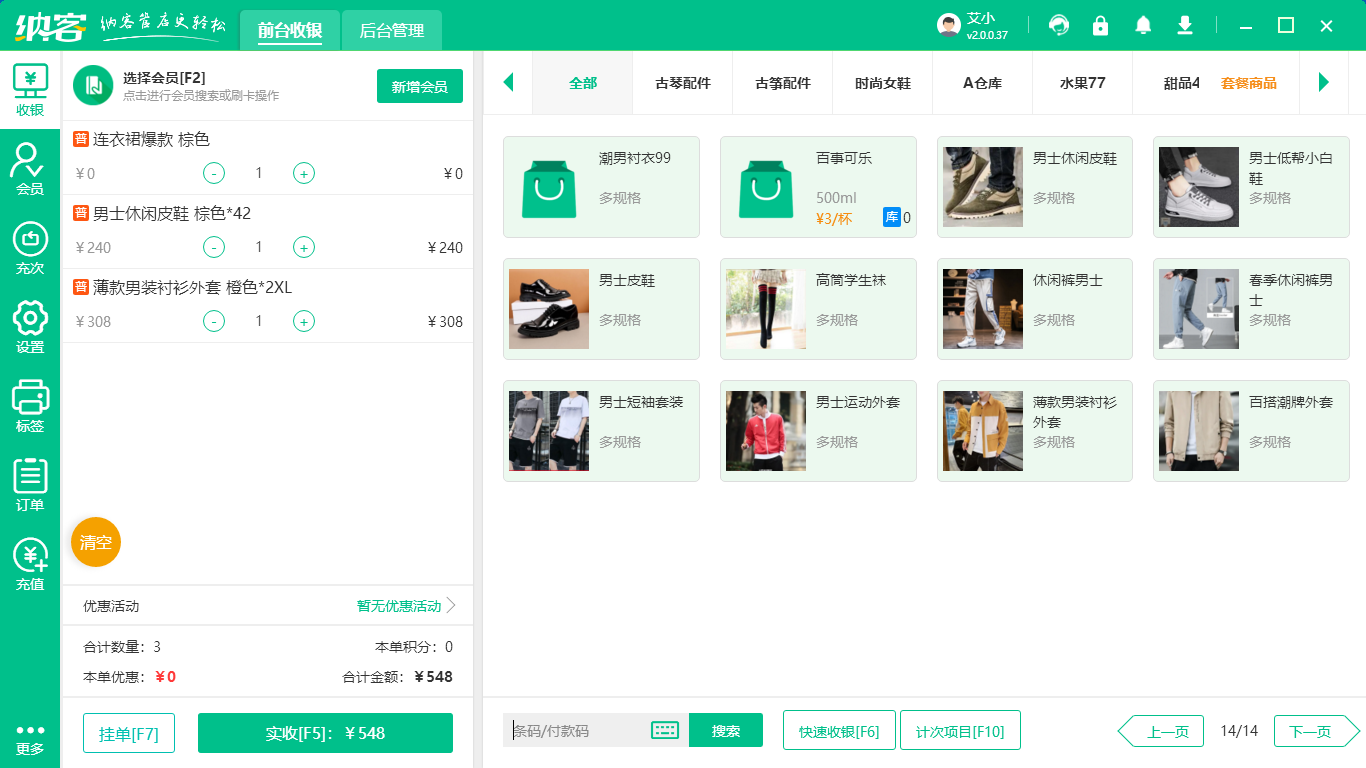This screenshot has height=768, width=1366.
Task: Decrease quantity of 男士休闲皮鞋 棕色*42
Action: tap(214, 247)
